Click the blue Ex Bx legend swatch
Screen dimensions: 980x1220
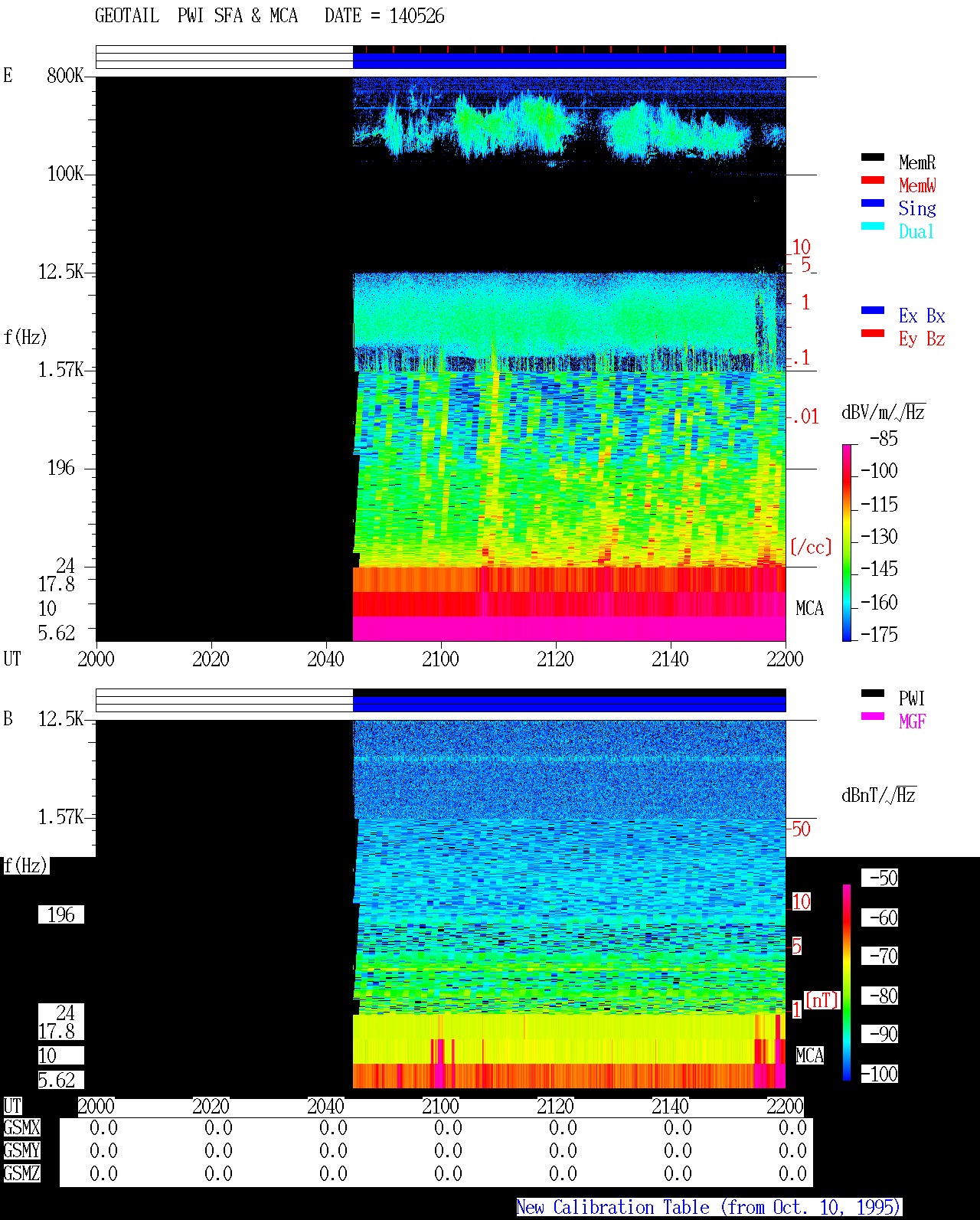873,310
